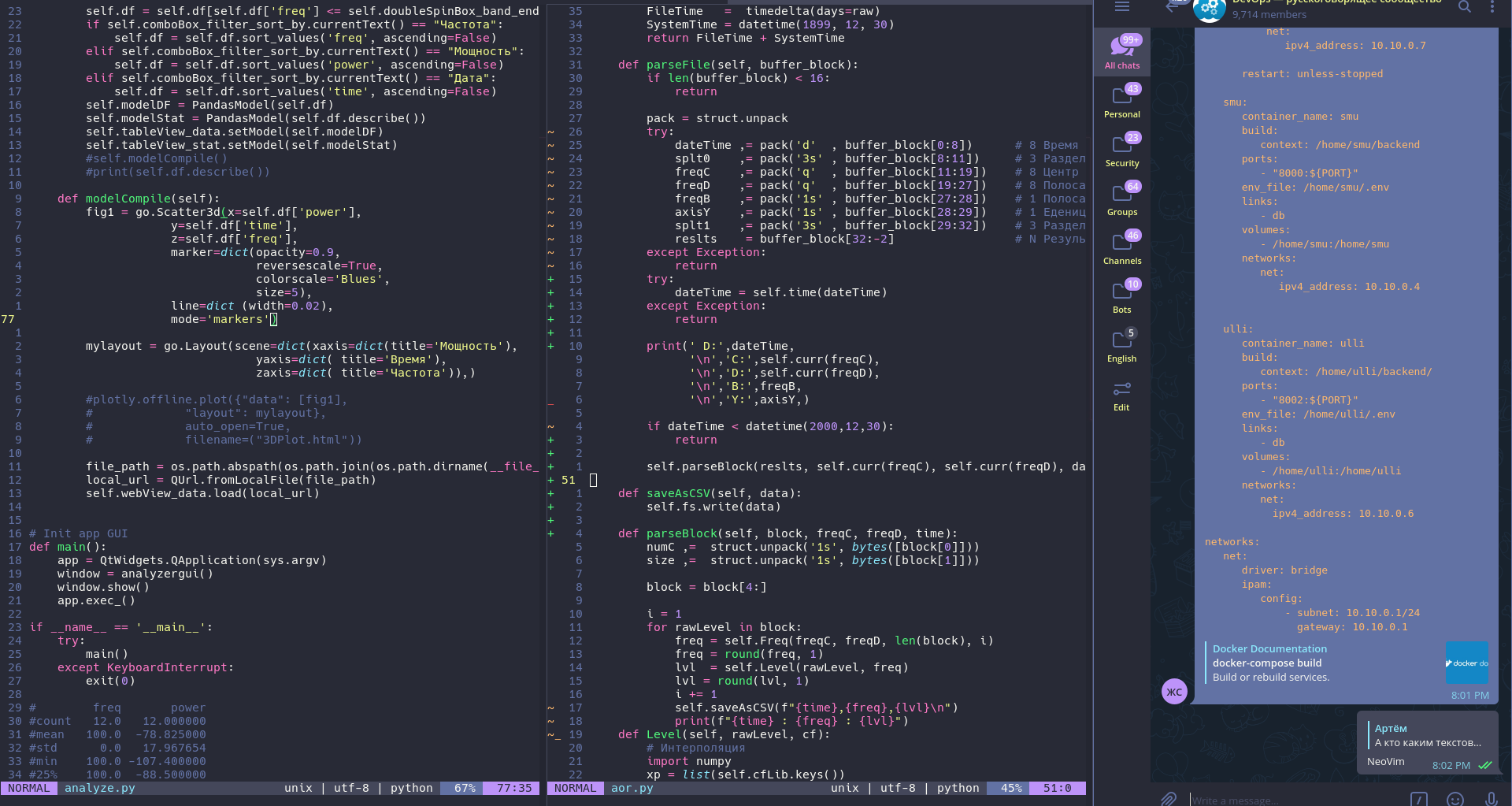Open the bot commands slash button

click(1419, 799)
